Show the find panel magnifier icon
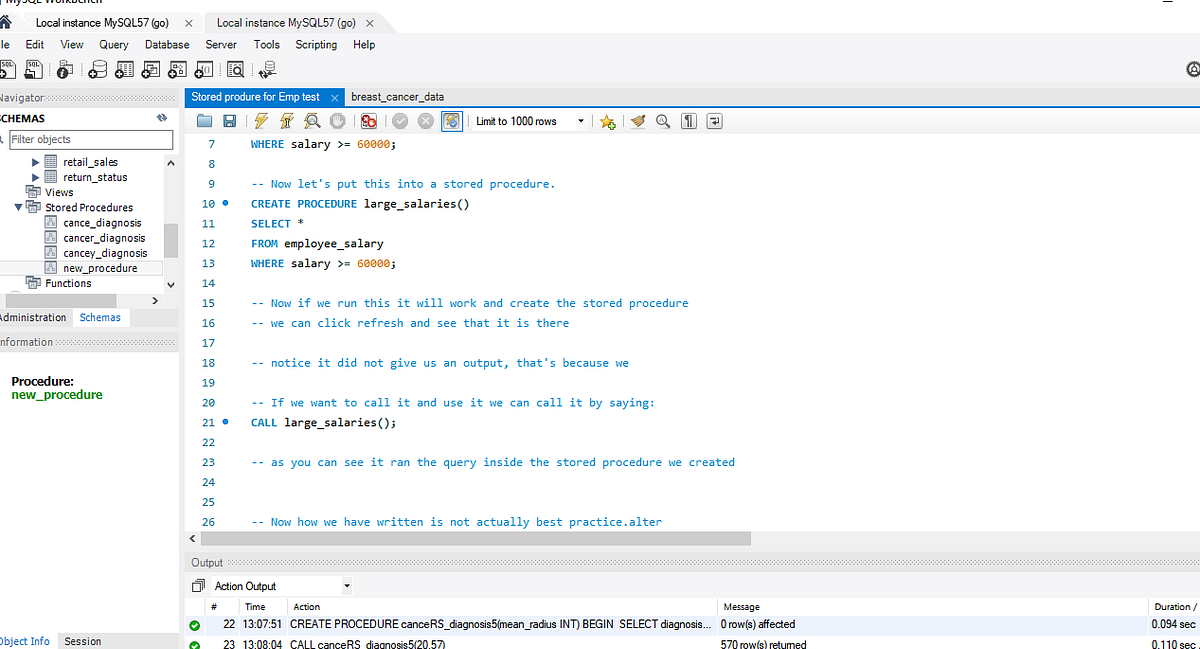Image resolution: width=1200 pixels, height=649 pixels. tap(663, 121)
